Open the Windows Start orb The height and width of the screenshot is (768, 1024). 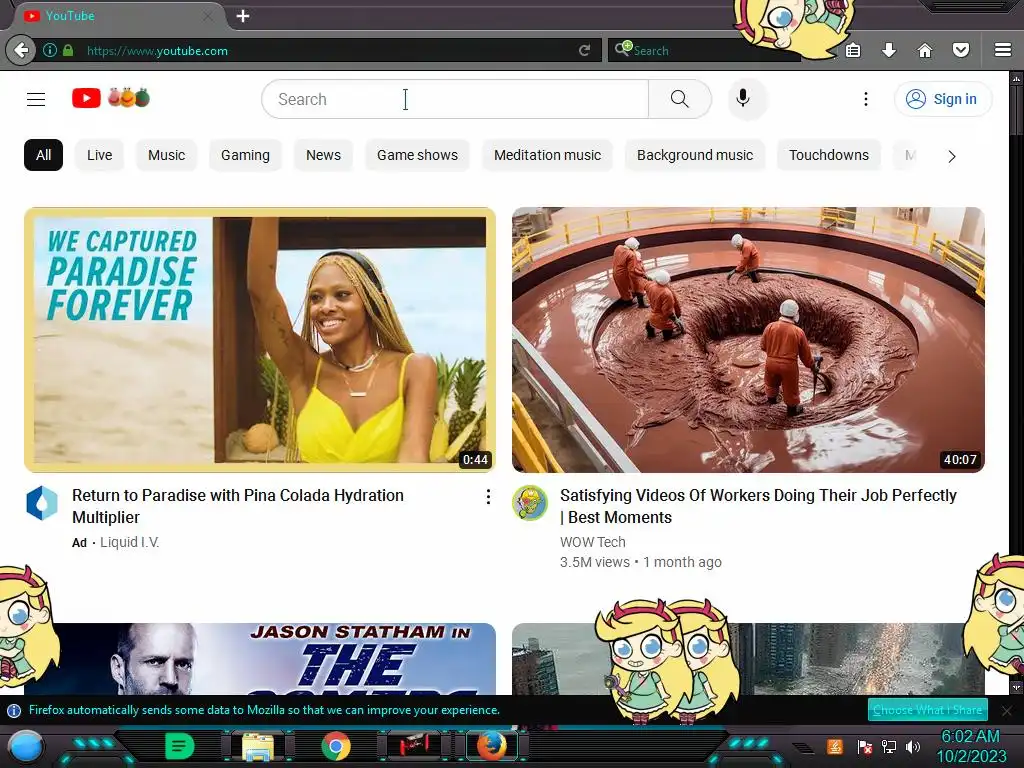click(x=26, y=747)
